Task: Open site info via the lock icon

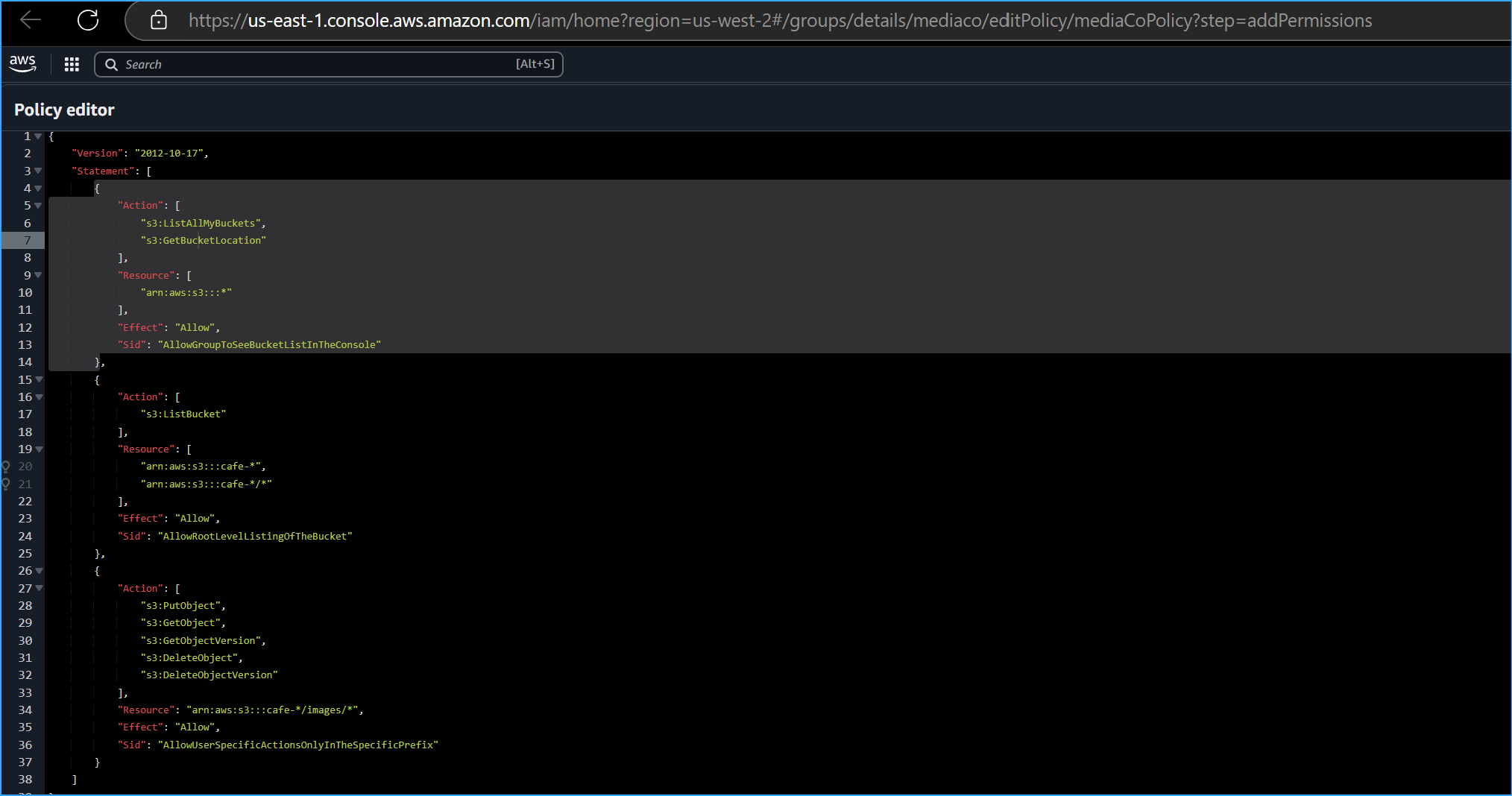Action: coord(158,20)
